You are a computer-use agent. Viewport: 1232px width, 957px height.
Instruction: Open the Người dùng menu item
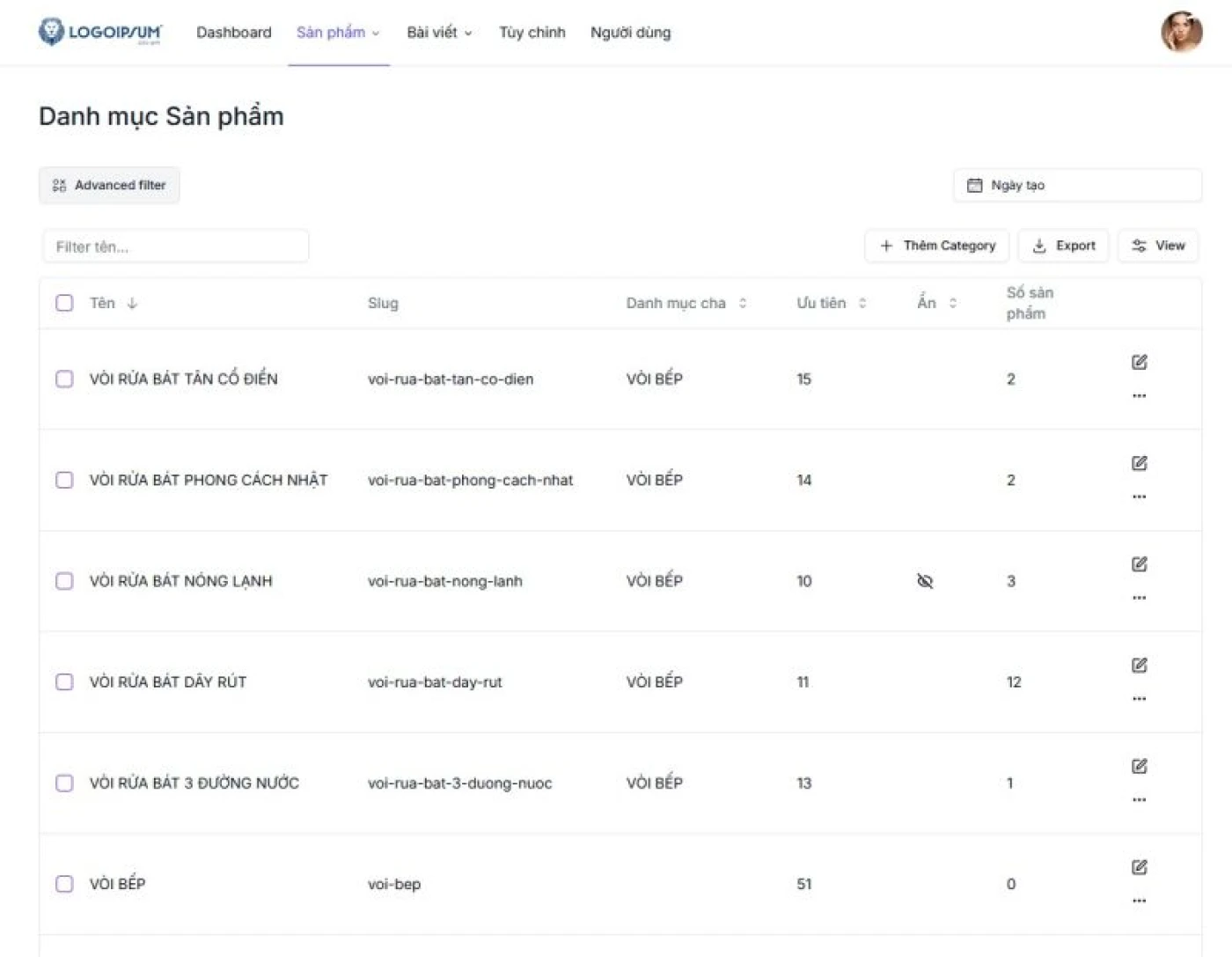pyautogui.click(x=630, y=33)
